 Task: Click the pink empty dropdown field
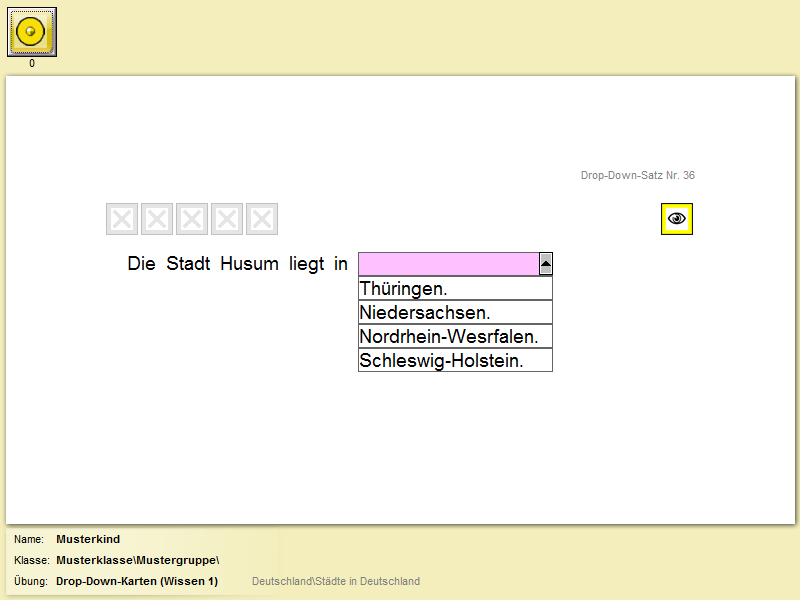[448, 264]
